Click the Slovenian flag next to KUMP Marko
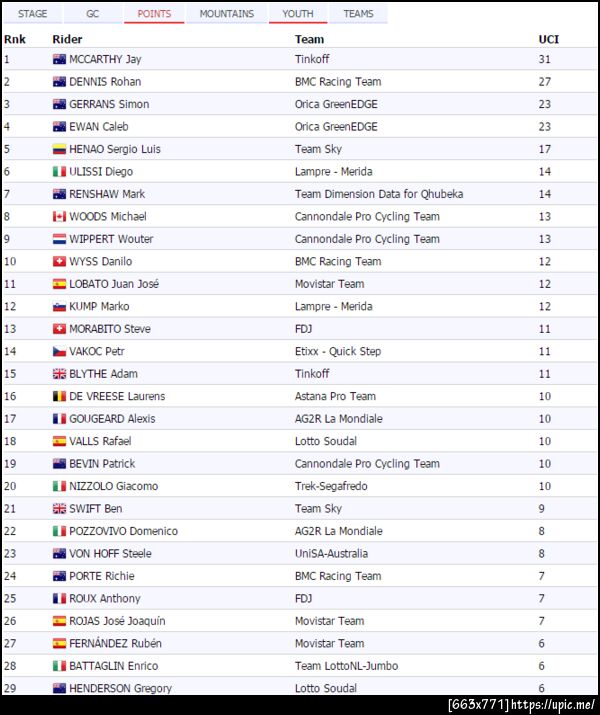Screen dimensions: 600x715 [59, 306]
